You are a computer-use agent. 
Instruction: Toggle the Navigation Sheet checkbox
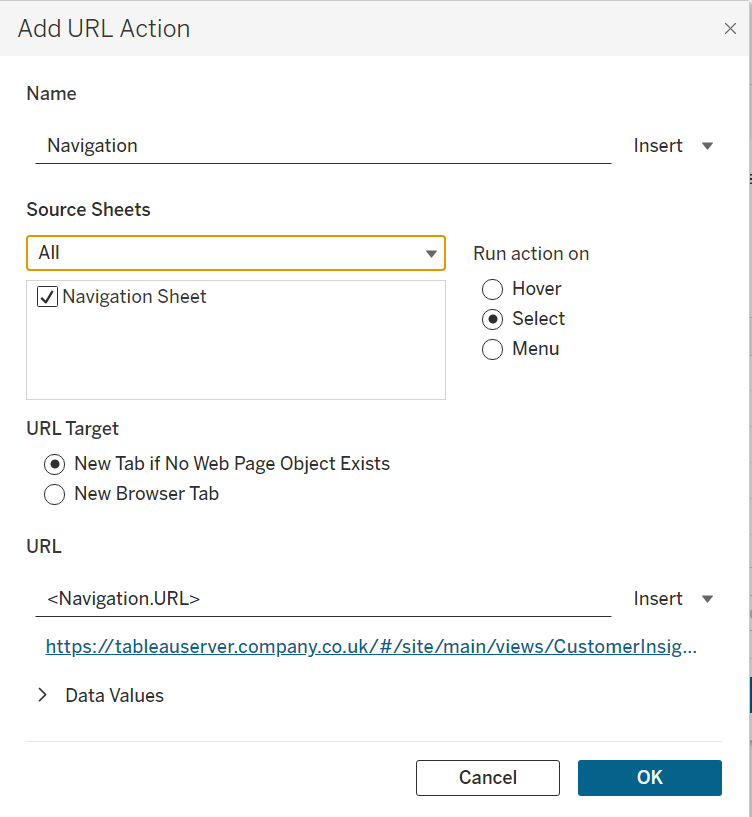[x=47, y=297]
